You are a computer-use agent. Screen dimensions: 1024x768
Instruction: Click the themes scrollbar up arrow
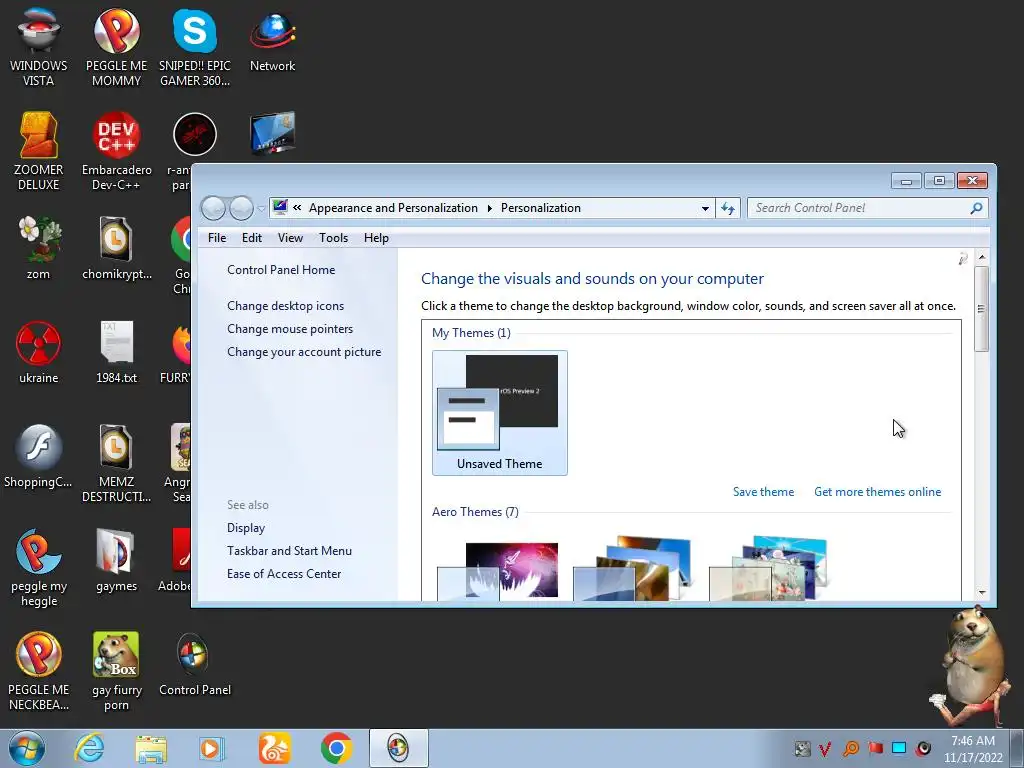coord(982,257)
